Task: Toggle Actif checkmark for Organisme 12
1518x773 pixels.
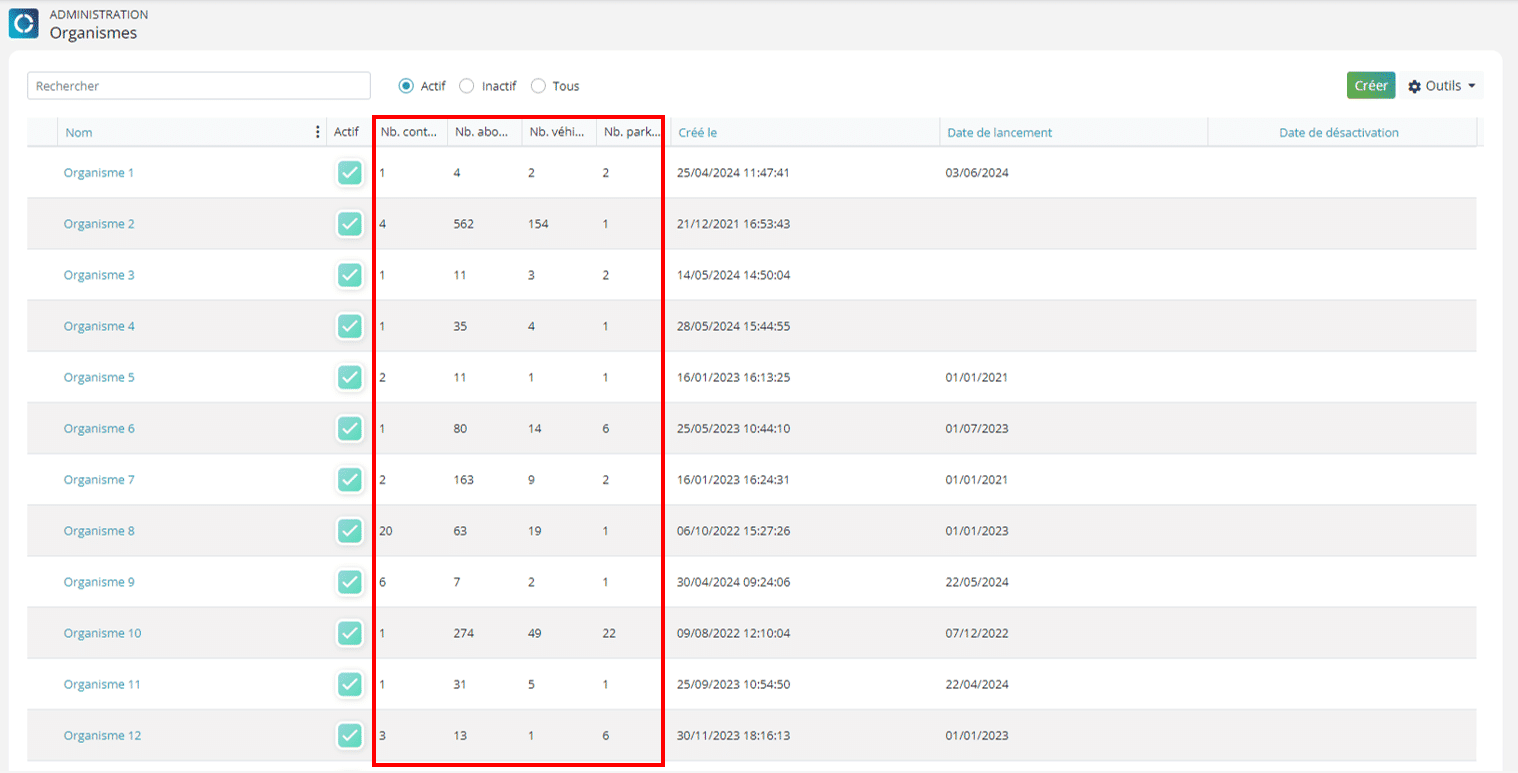Action: (349, 736)
